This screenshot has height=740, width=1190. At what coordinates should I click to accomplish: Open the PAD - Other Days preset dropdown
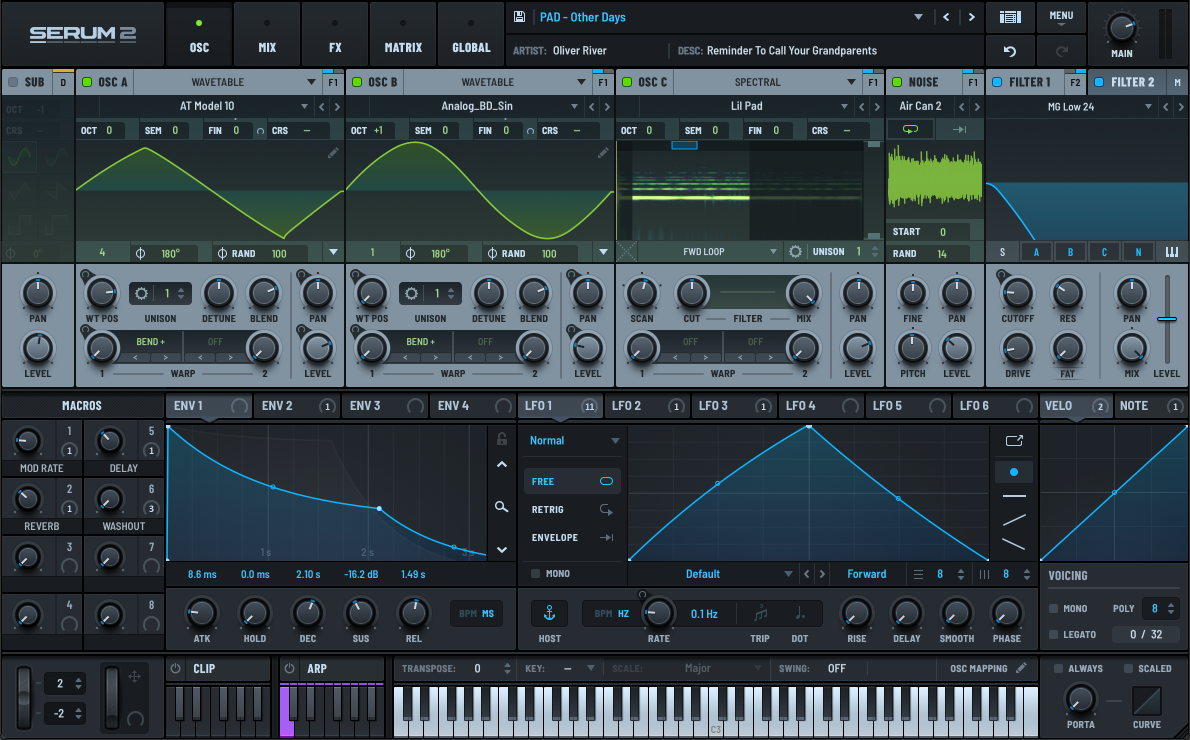[918, 17]
